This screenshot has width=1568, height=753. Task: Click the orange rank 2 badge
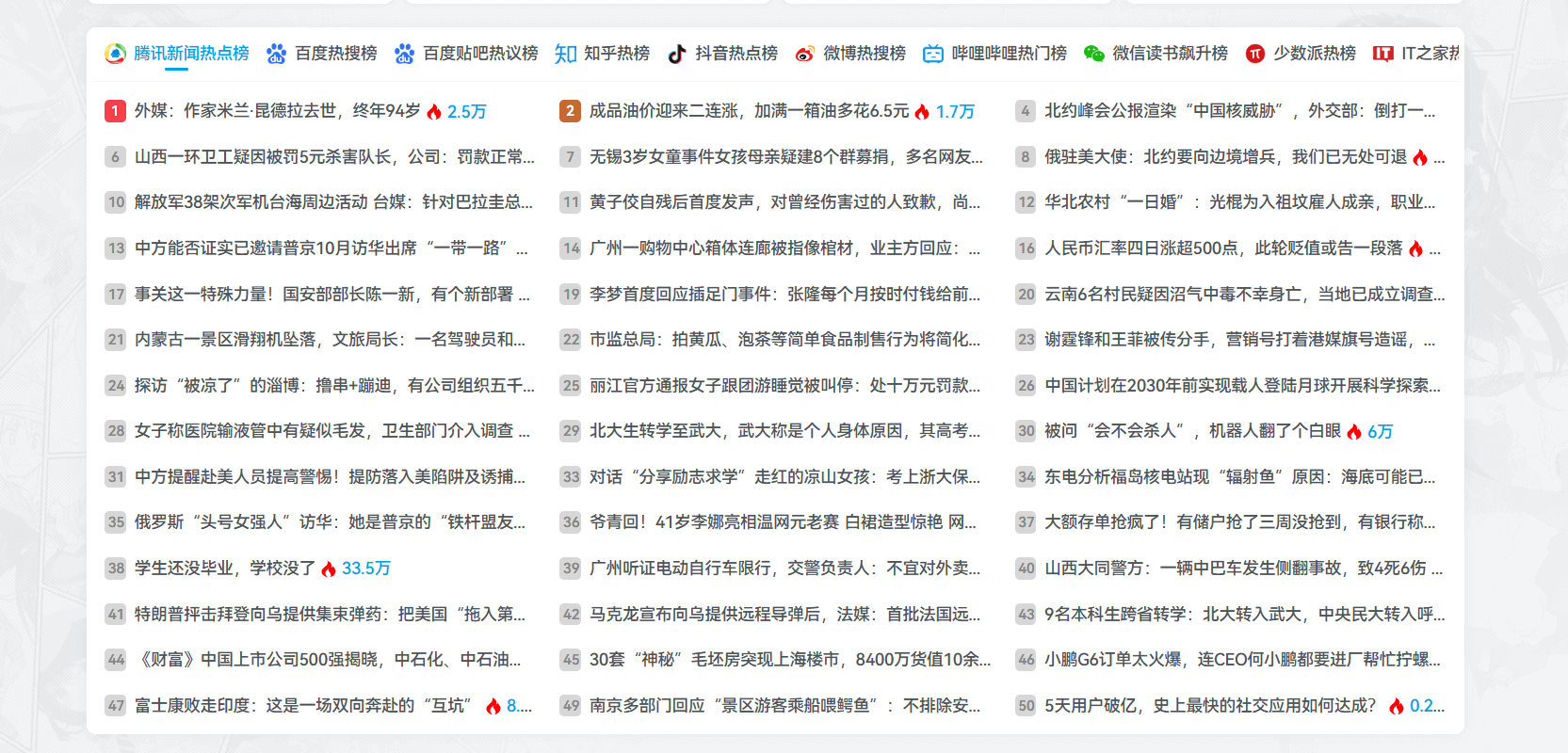(570, 111)
